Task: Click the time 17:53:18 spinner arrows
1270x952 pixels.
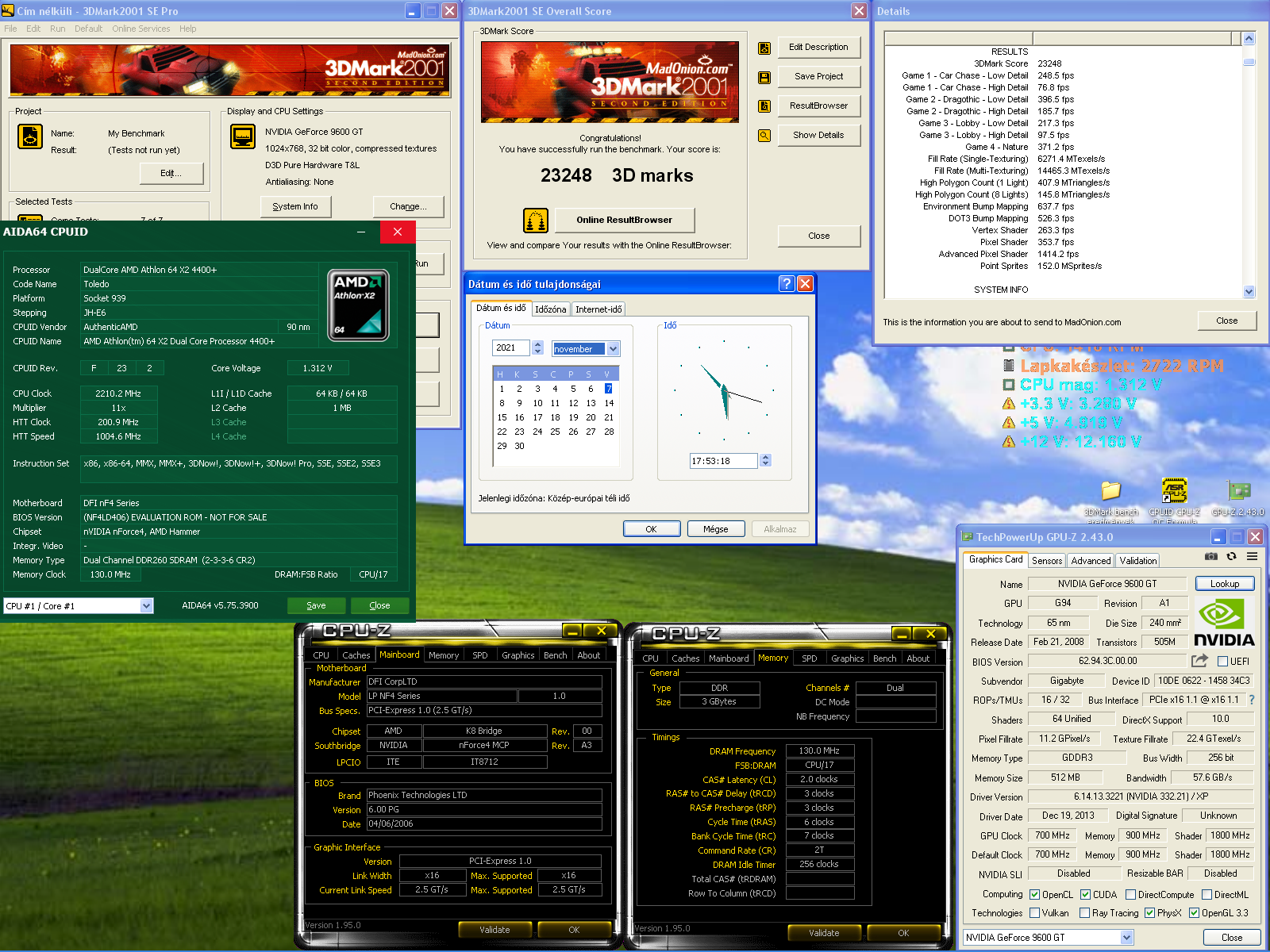Action: [x=765, y=460]
